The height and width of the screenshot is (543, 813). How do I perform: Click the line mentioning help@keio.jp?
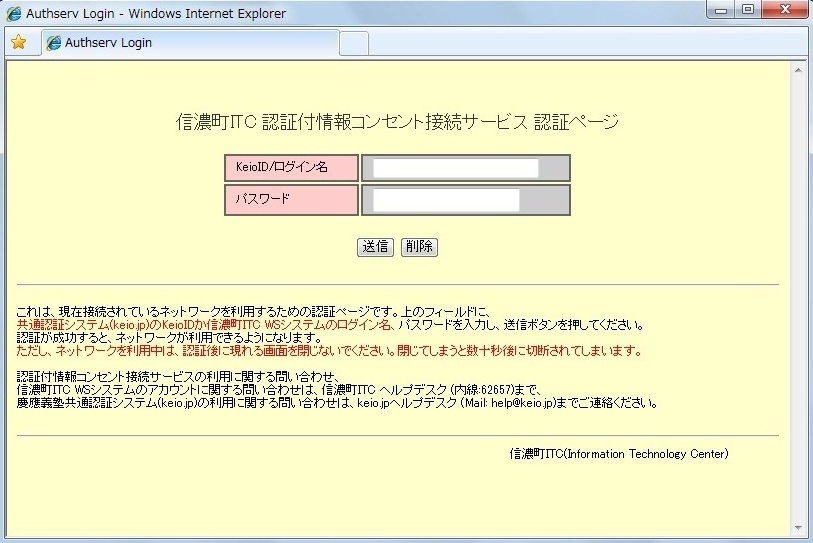338,403
